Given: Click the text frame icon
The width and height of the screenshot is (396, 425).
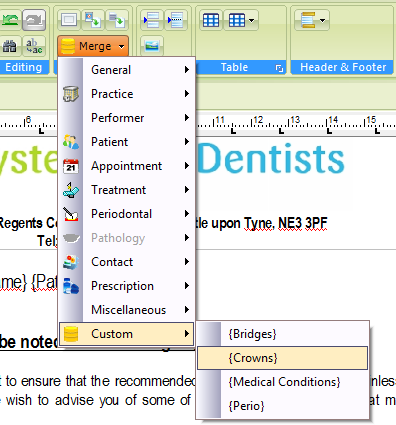Looking at the screenshot, I should (69, 20).
